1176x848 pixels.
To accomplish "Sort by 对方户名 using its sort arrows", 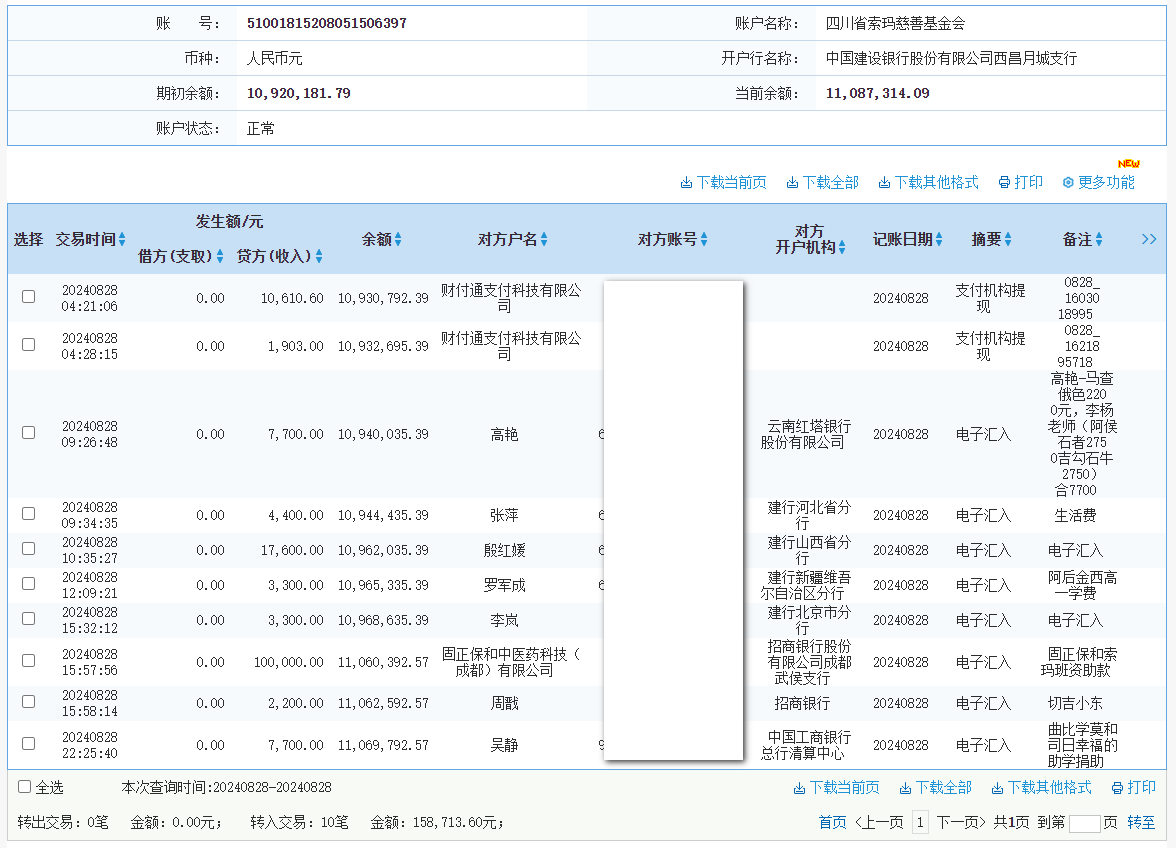I will (x=544, y=239).
